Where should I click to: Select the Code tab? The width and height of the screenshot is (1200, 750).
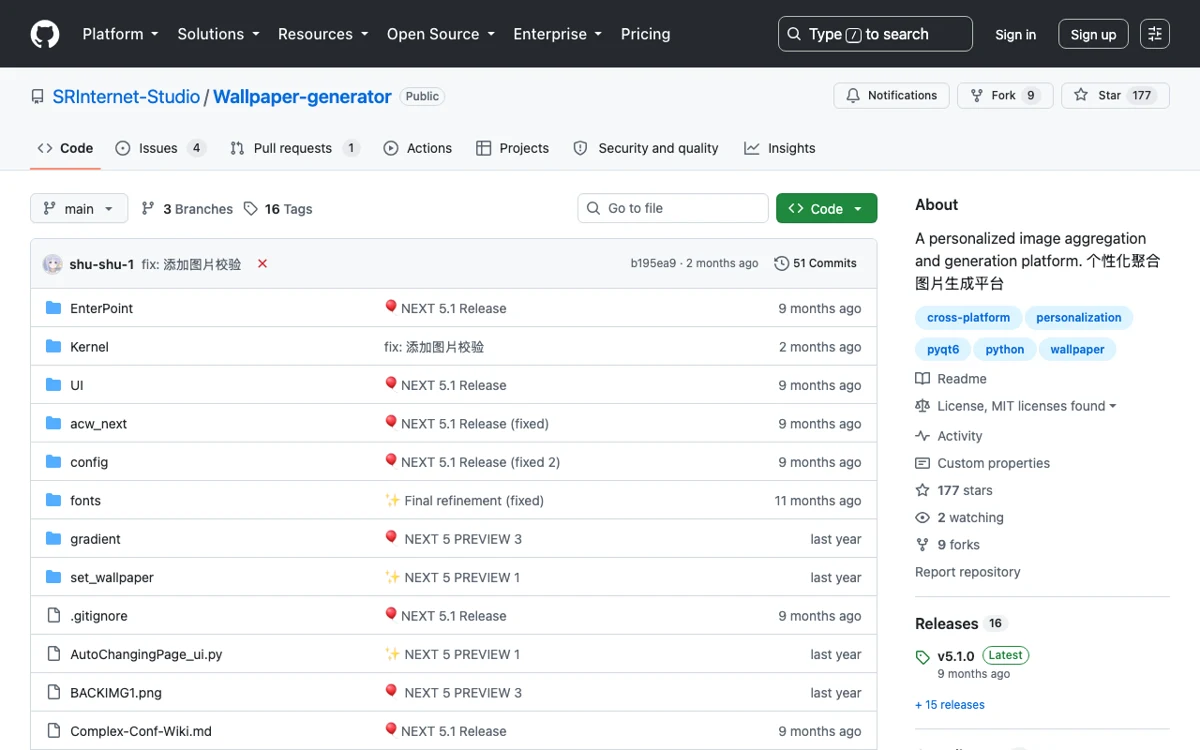(x=65, y=148)
